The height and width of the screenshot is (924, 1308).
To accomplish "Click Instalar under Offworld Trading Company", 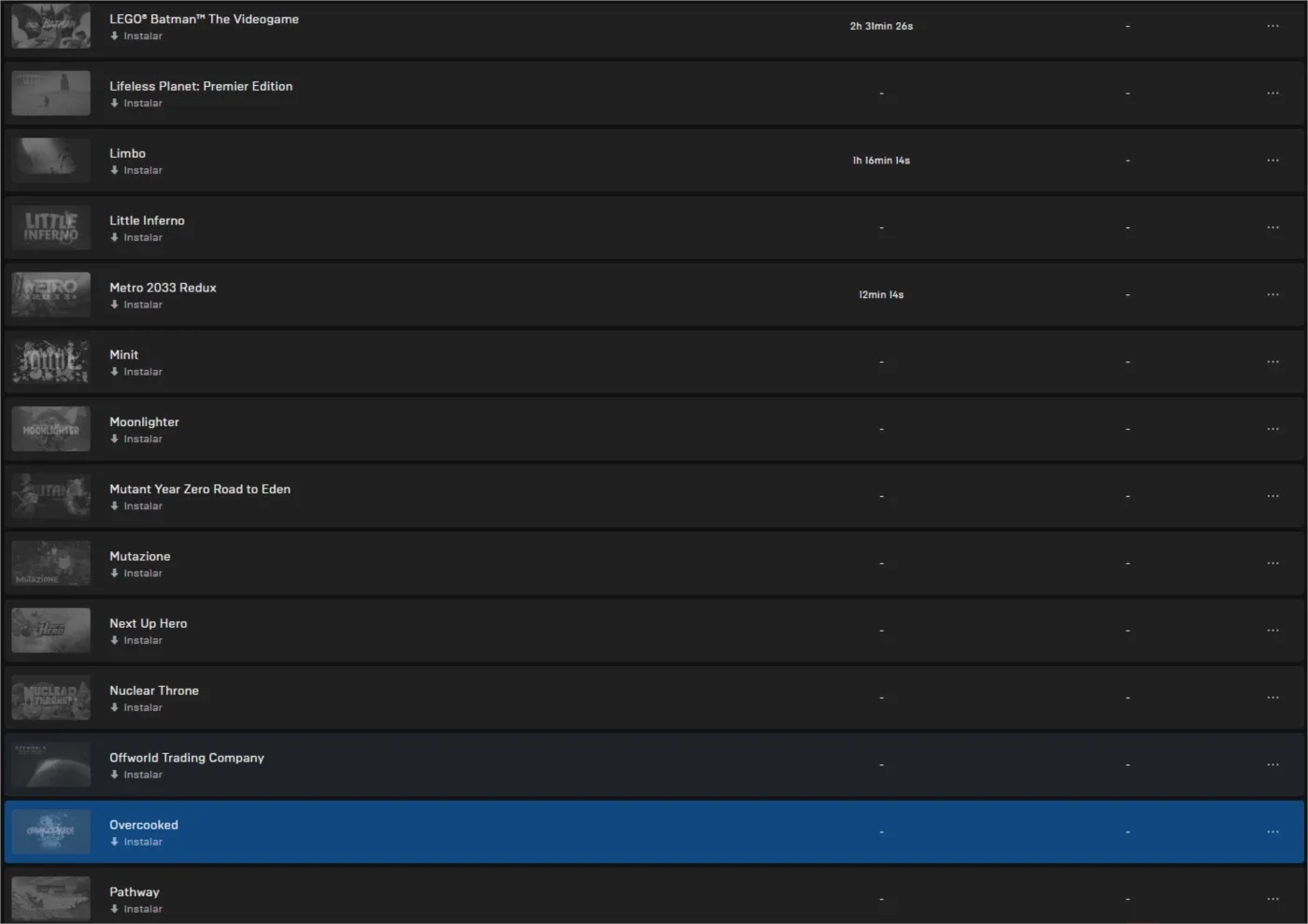I will point(136,775).
